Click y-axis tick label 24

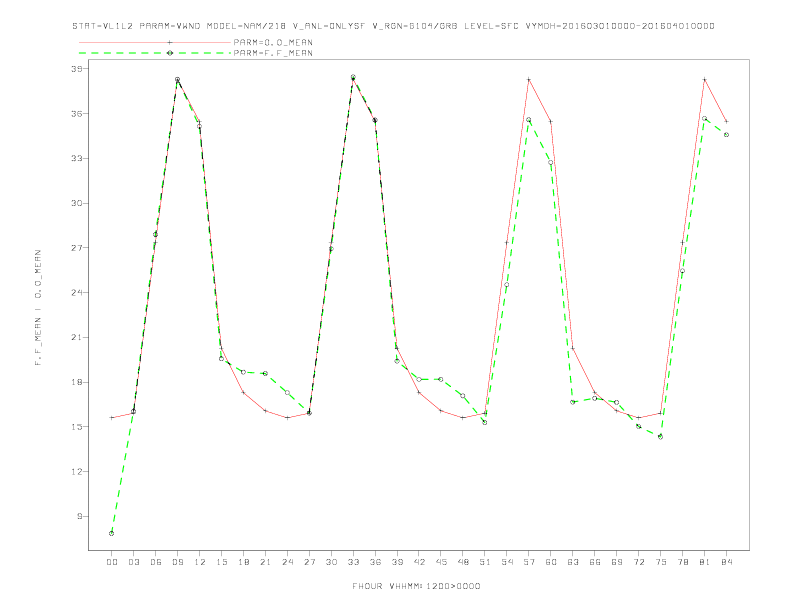[x=76, y=292]
